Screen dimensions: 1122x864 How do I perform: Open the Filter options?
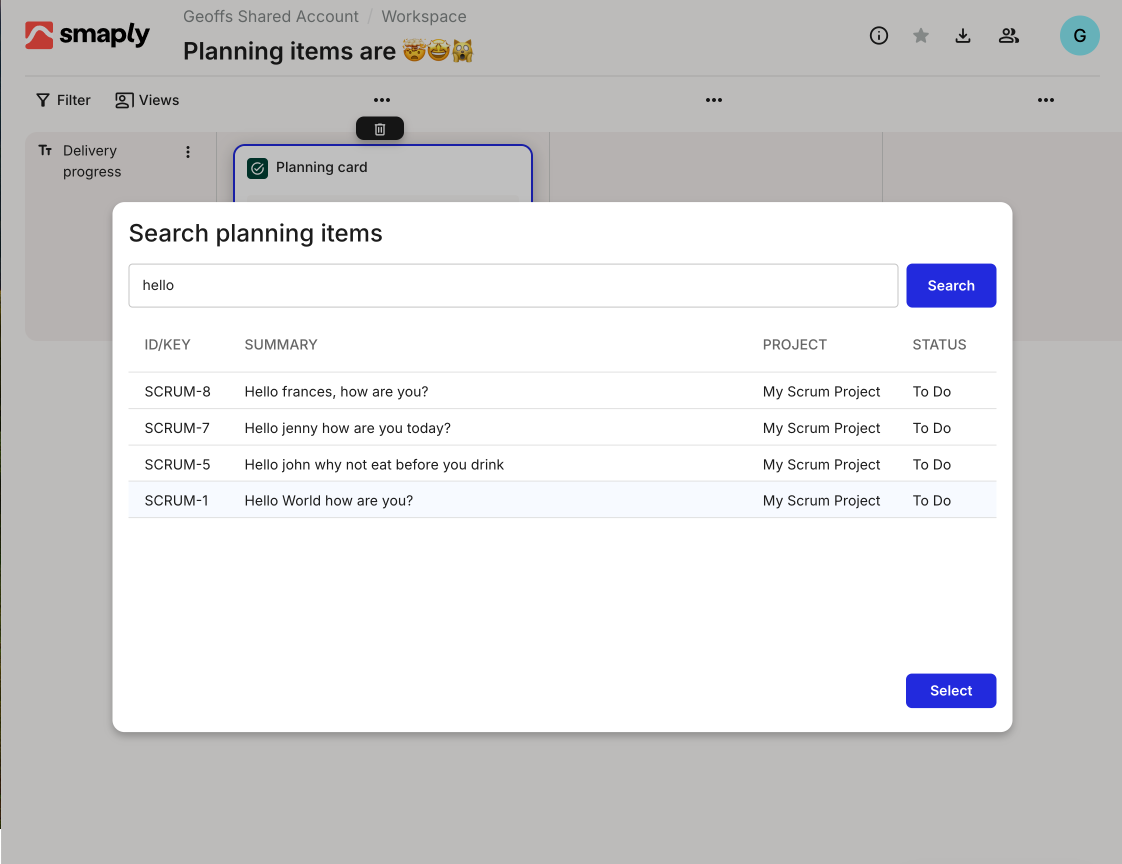(x=63, y=100)
